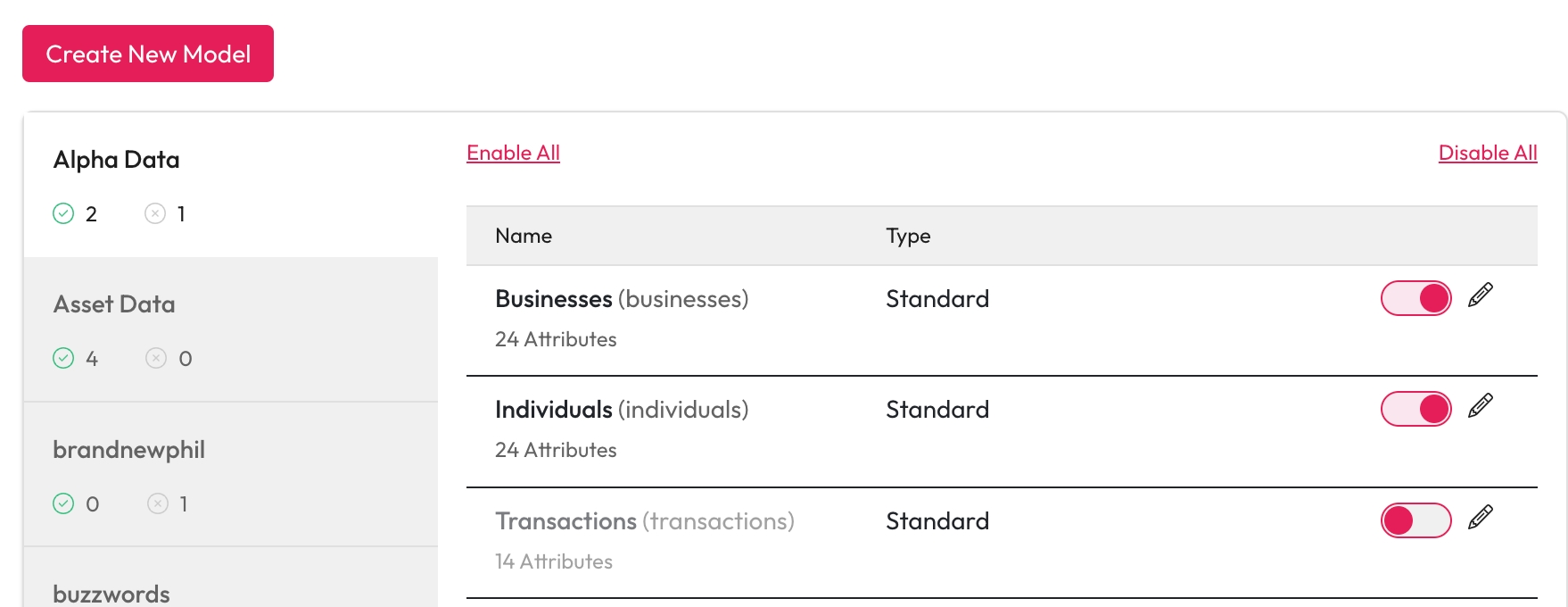Click Asset Data grey x-circle icon
The width and height of the screenshot is (1568, 607).
coord(156,358)
